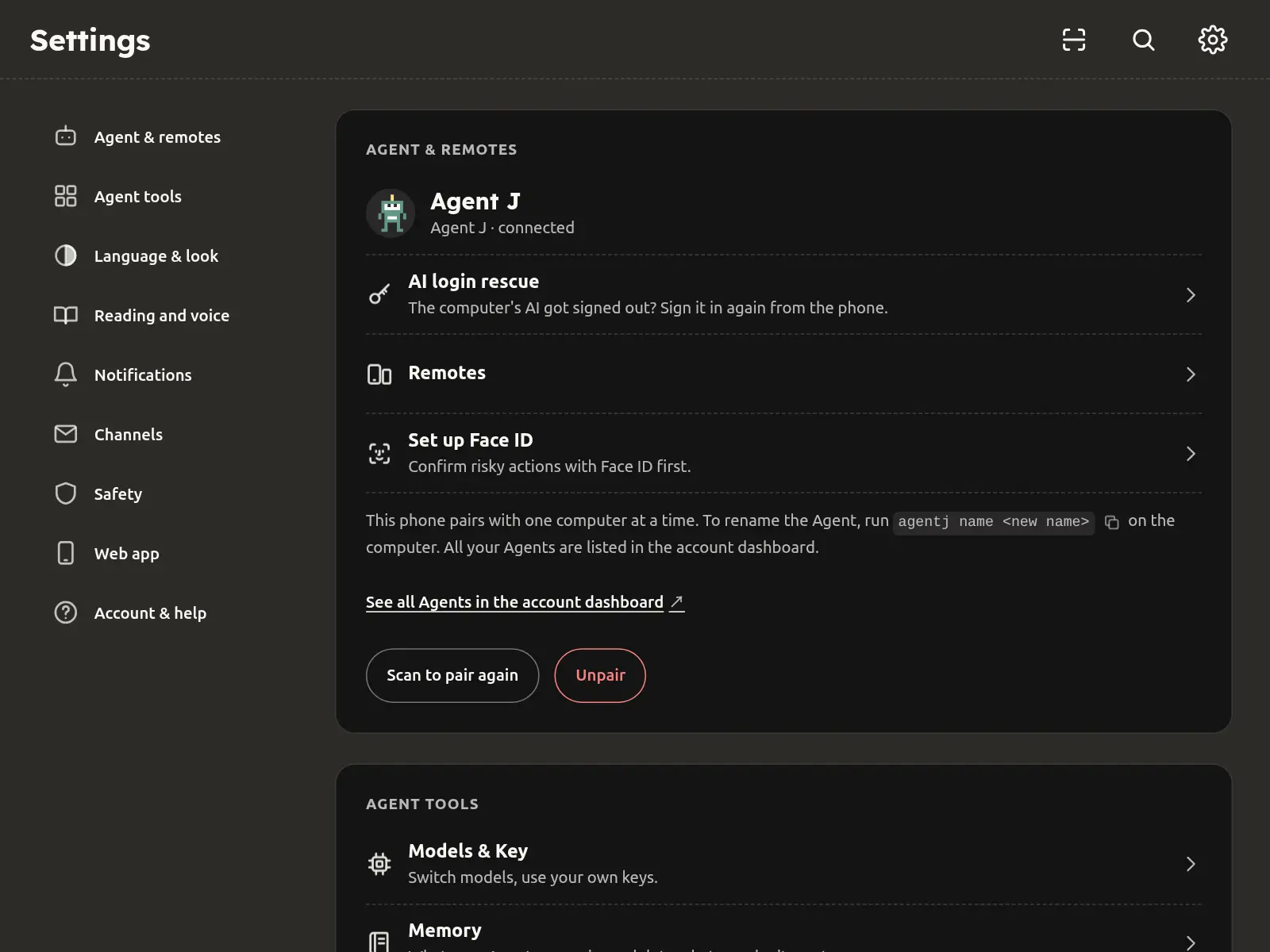Open search with the magnifier icon
Screen dimensions: 1270x952
coord(1143,40)
